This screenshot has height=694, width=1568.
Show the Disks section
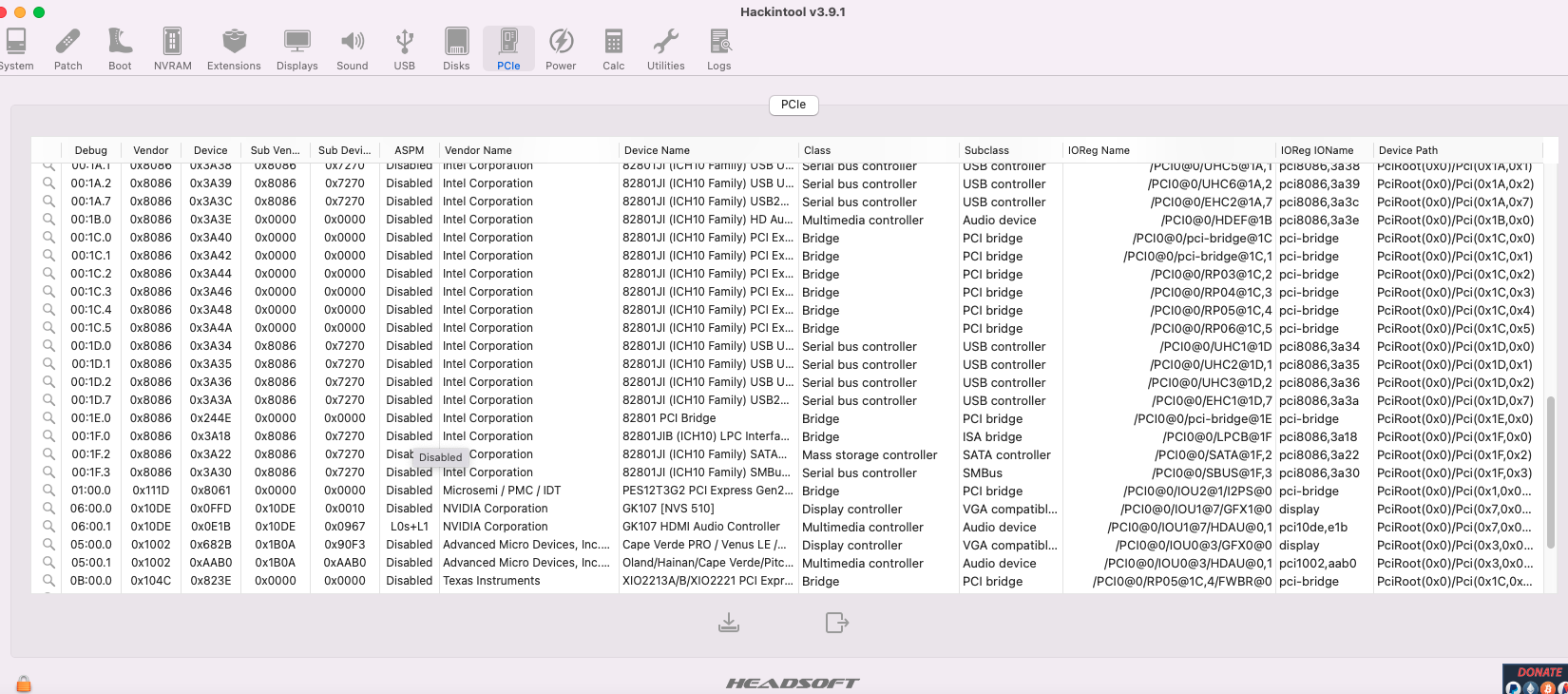point(456,49)
